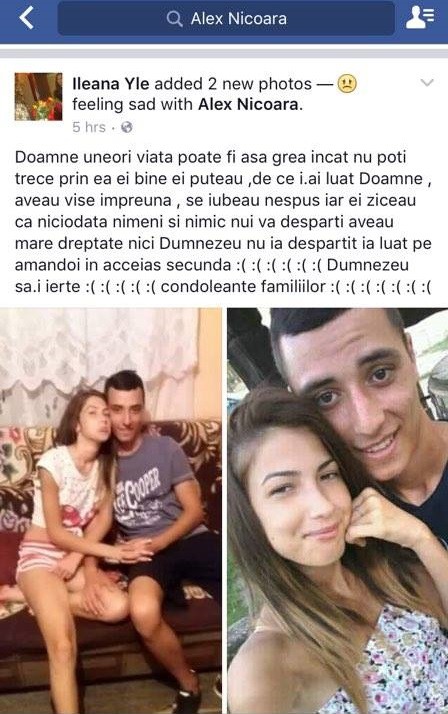
Task: Open the couple selfie photo on the right
Action: [x=337, y=511]
